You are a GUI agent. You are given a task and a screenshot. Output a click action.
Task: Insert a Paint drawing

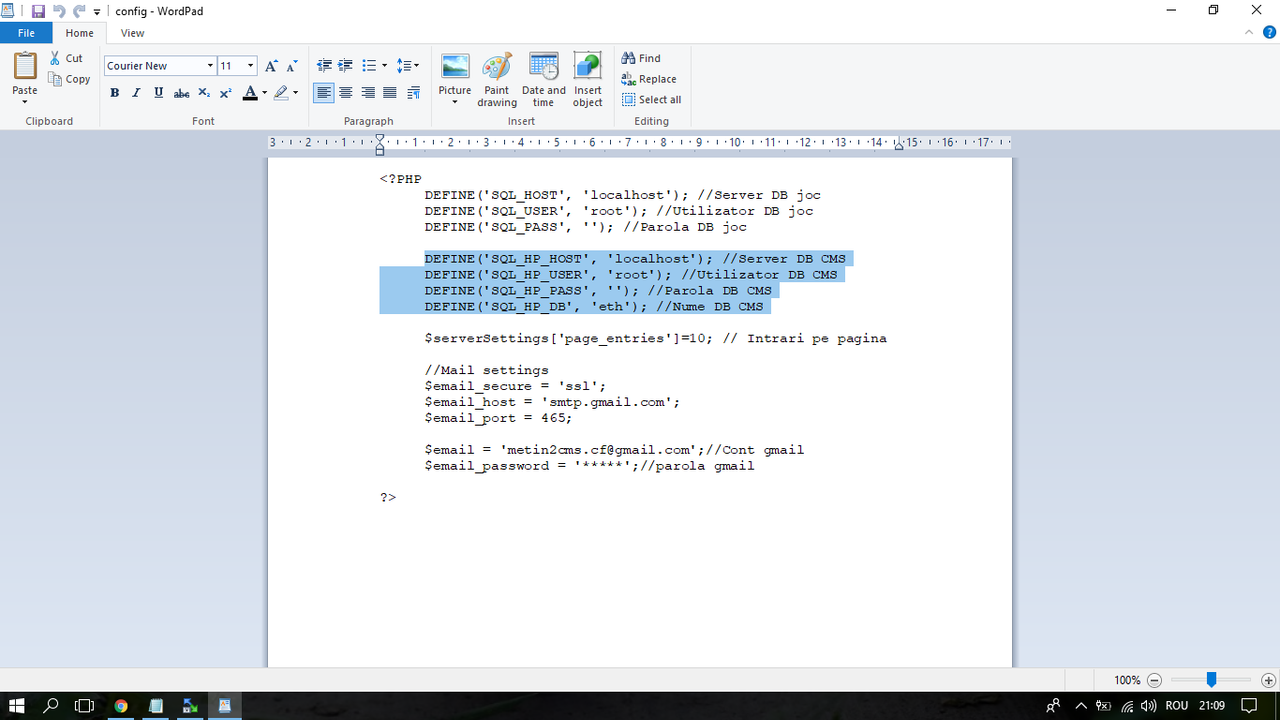(x=497, y=80)
